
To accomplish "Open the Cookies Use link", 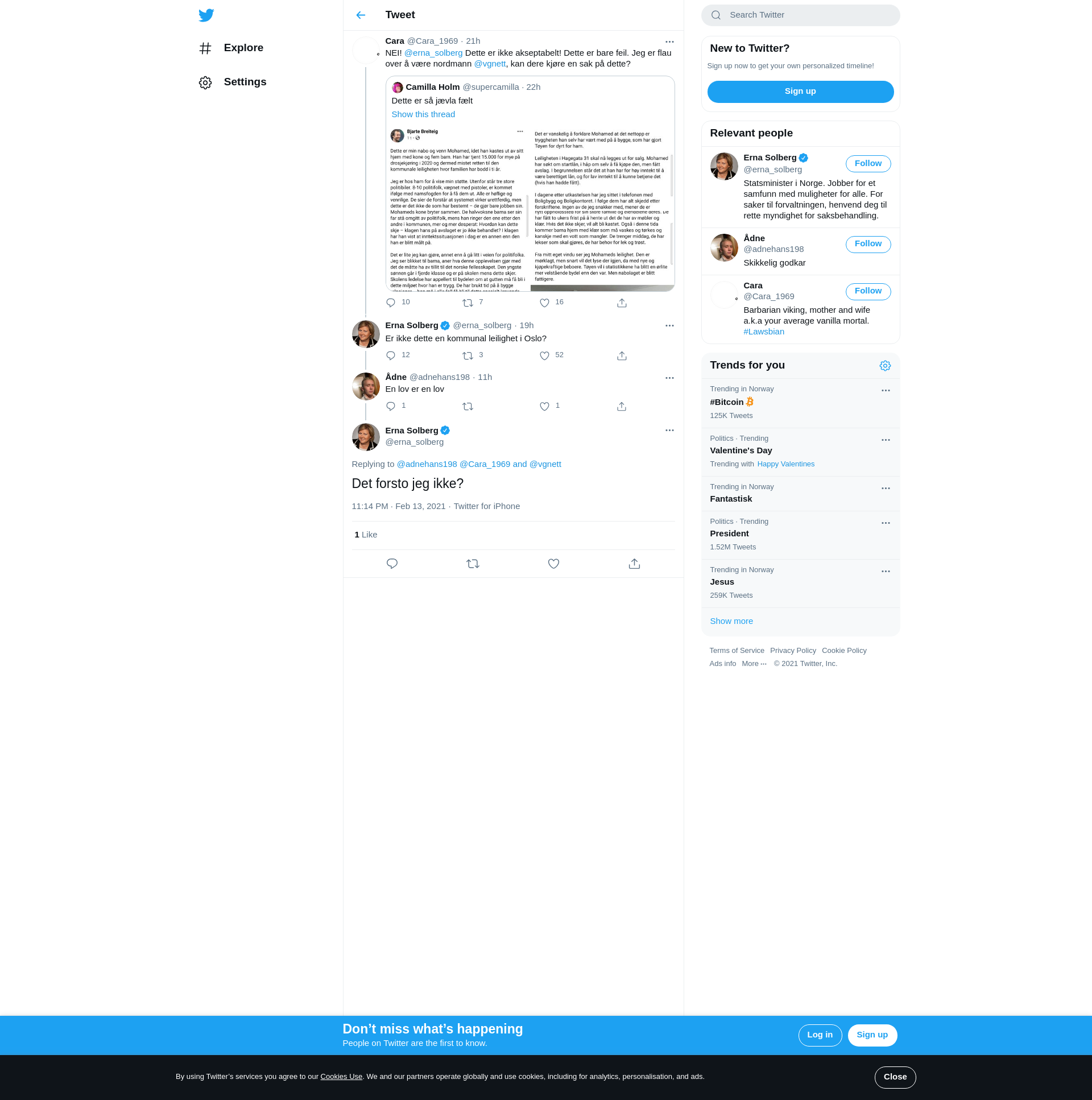I will pyautogui.click(x=341, y=1077).
